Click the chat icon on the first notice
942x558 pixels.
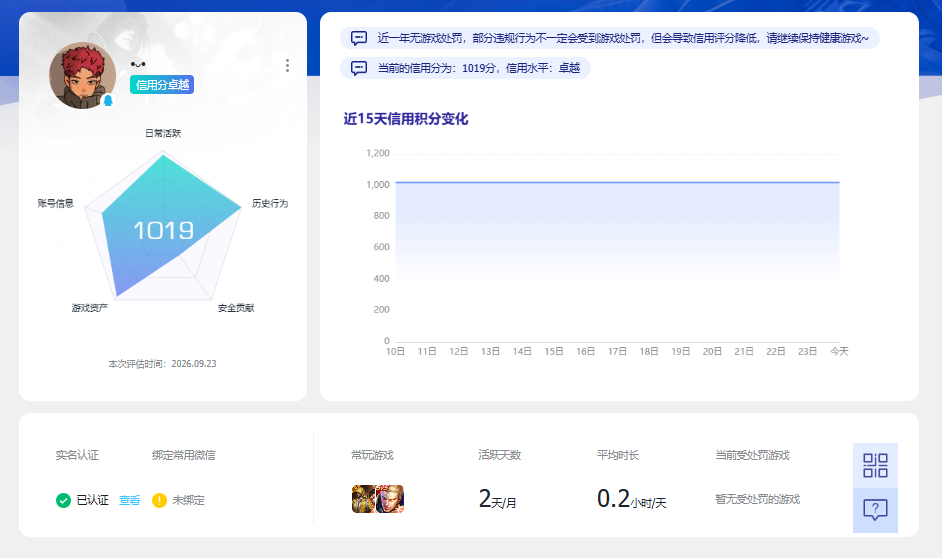(359, 38)
